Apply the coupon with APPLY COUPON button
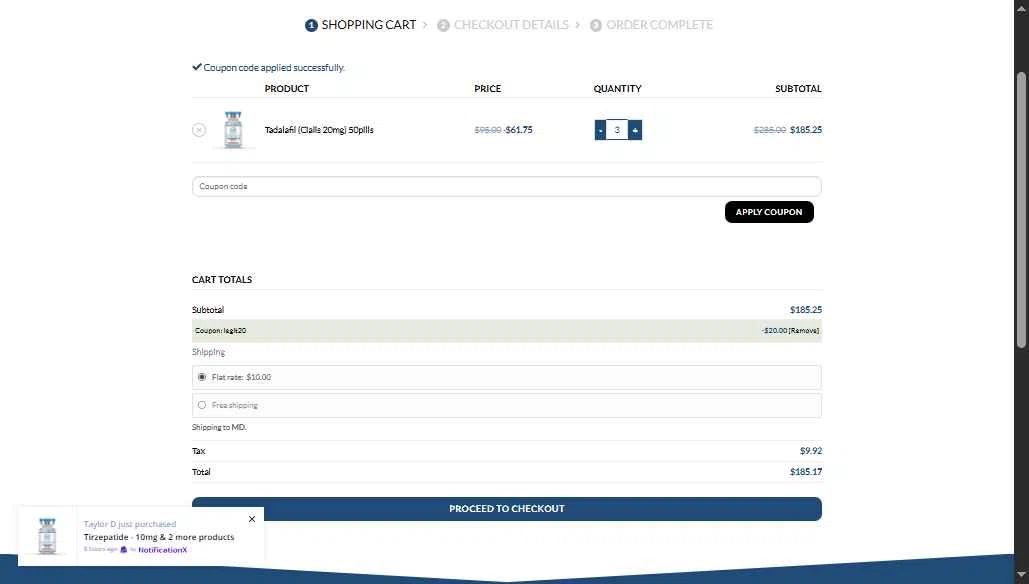Screen dimensions: 1029x584 click(x=769, y=212)
